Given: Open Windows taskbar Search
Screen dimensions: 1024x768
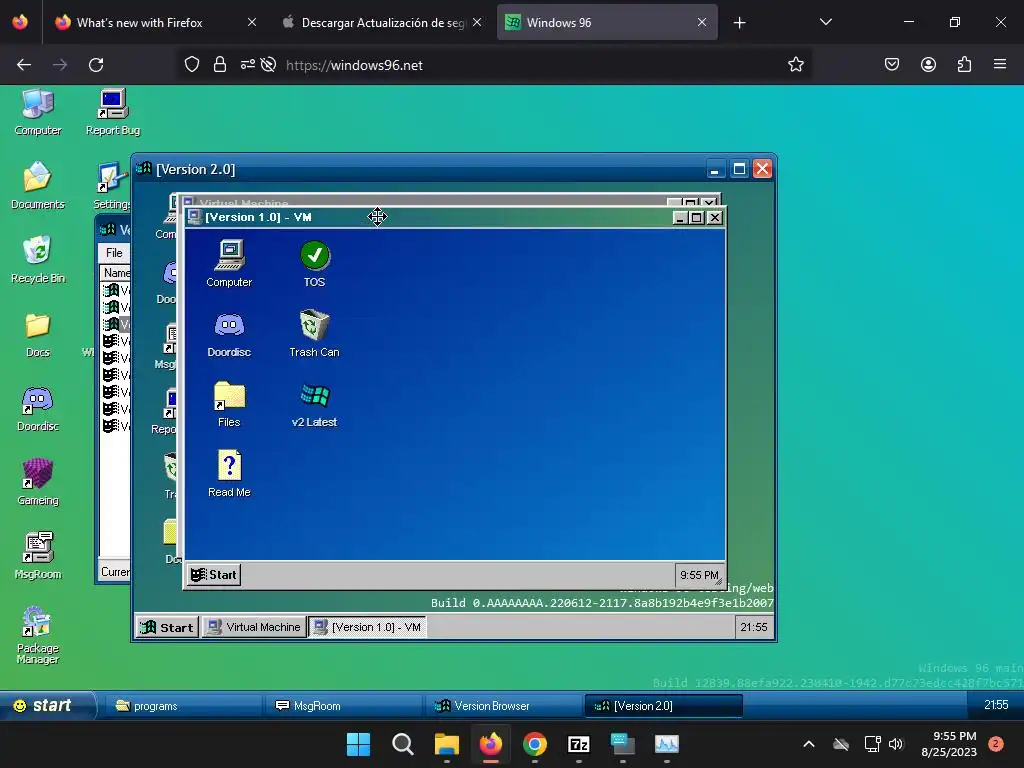Looking at the screenshot, I should (x=402, y=744).
